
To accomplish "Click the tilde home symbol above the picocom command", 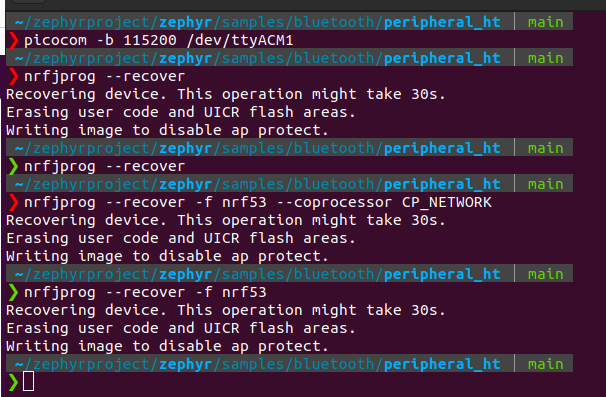I will pos(19,22).
